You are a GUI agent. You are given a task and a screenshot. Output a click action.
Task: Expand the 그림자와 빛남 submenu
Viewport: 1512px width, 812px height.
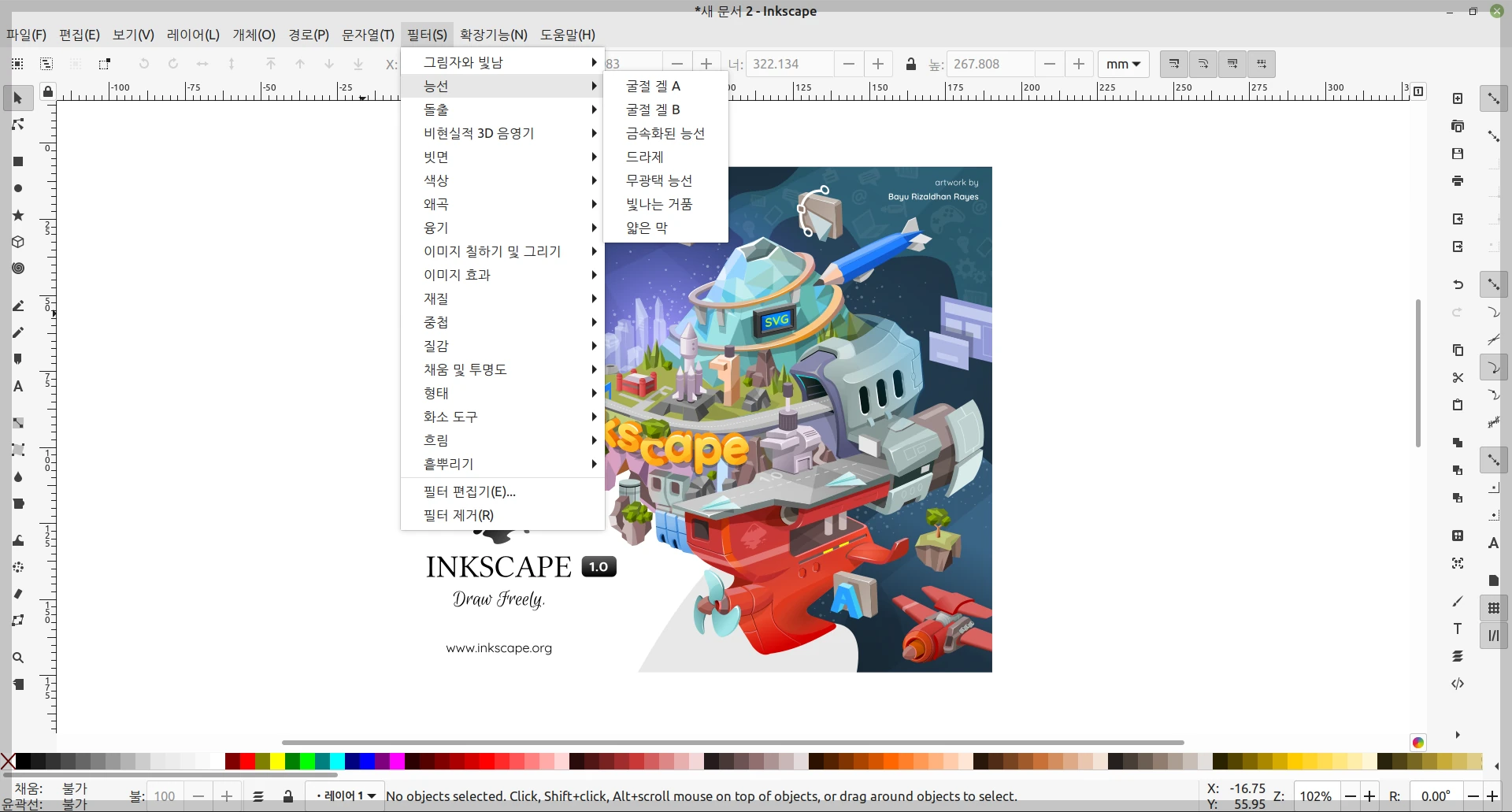(x=502, y=62)
